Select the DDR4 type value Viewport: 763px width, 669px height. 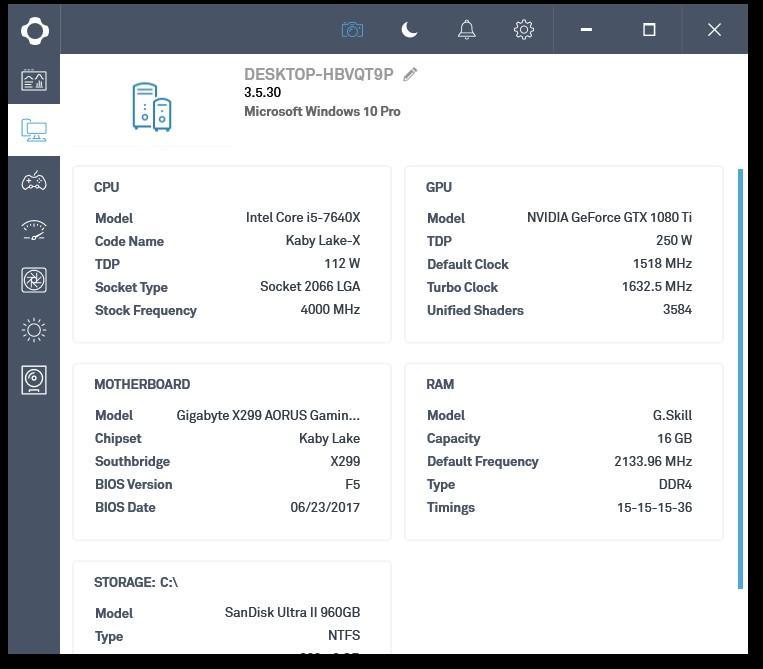675,485
